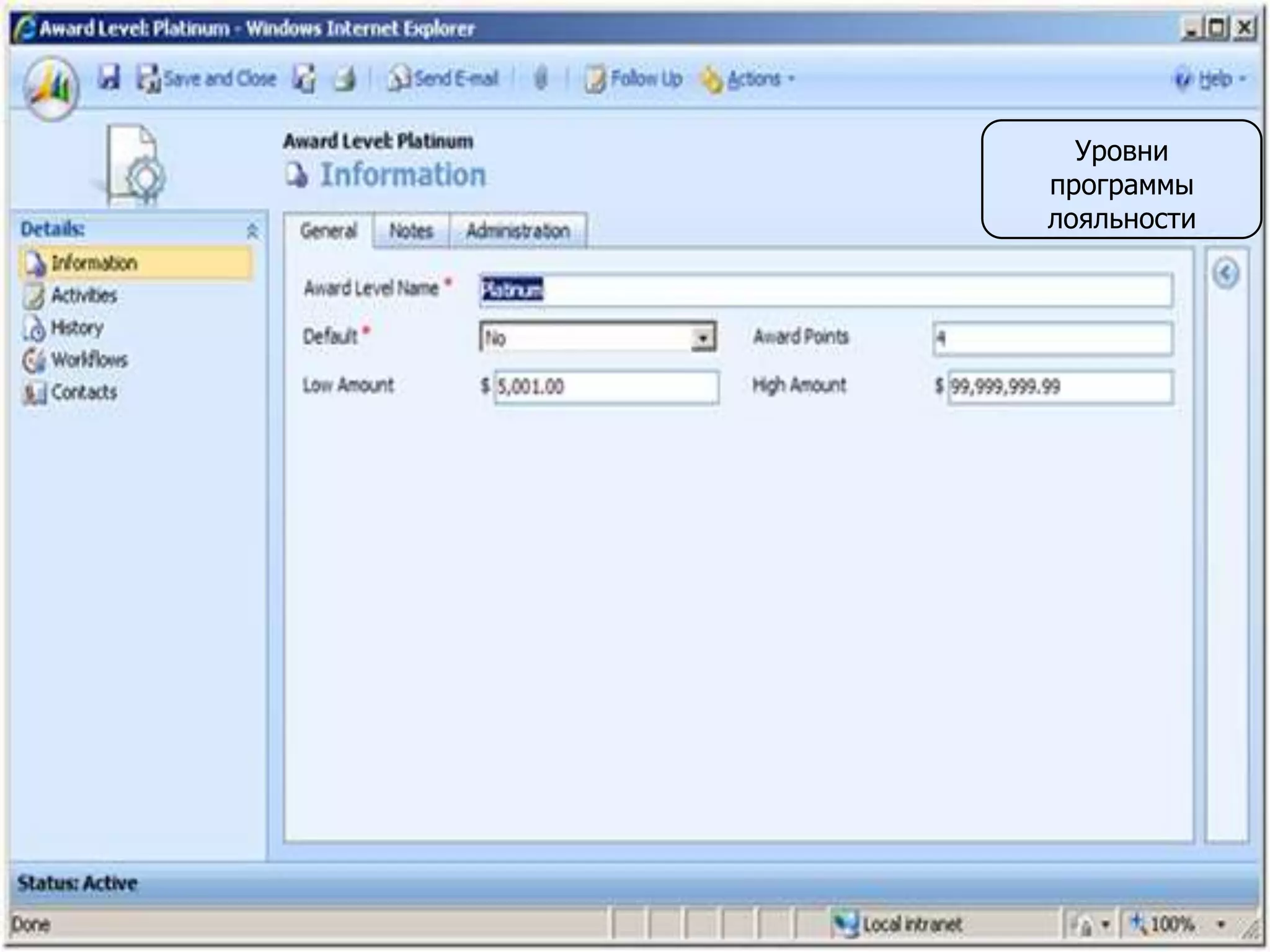Open the zoom level 100% dropdown
The image size is (1270, 952).
1220,924
